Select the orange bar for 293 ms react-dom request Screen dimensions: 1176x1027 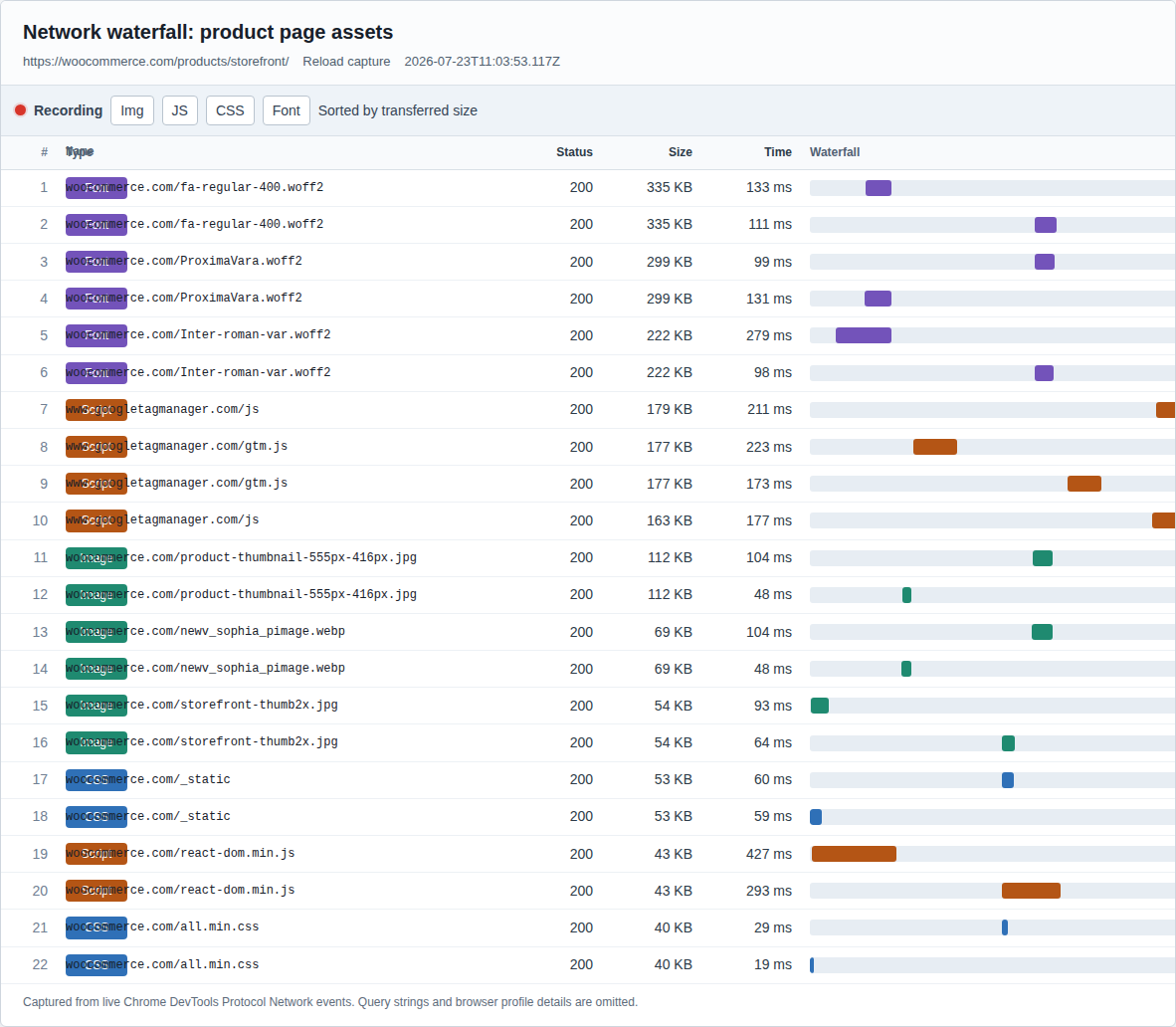point(1032,891)
